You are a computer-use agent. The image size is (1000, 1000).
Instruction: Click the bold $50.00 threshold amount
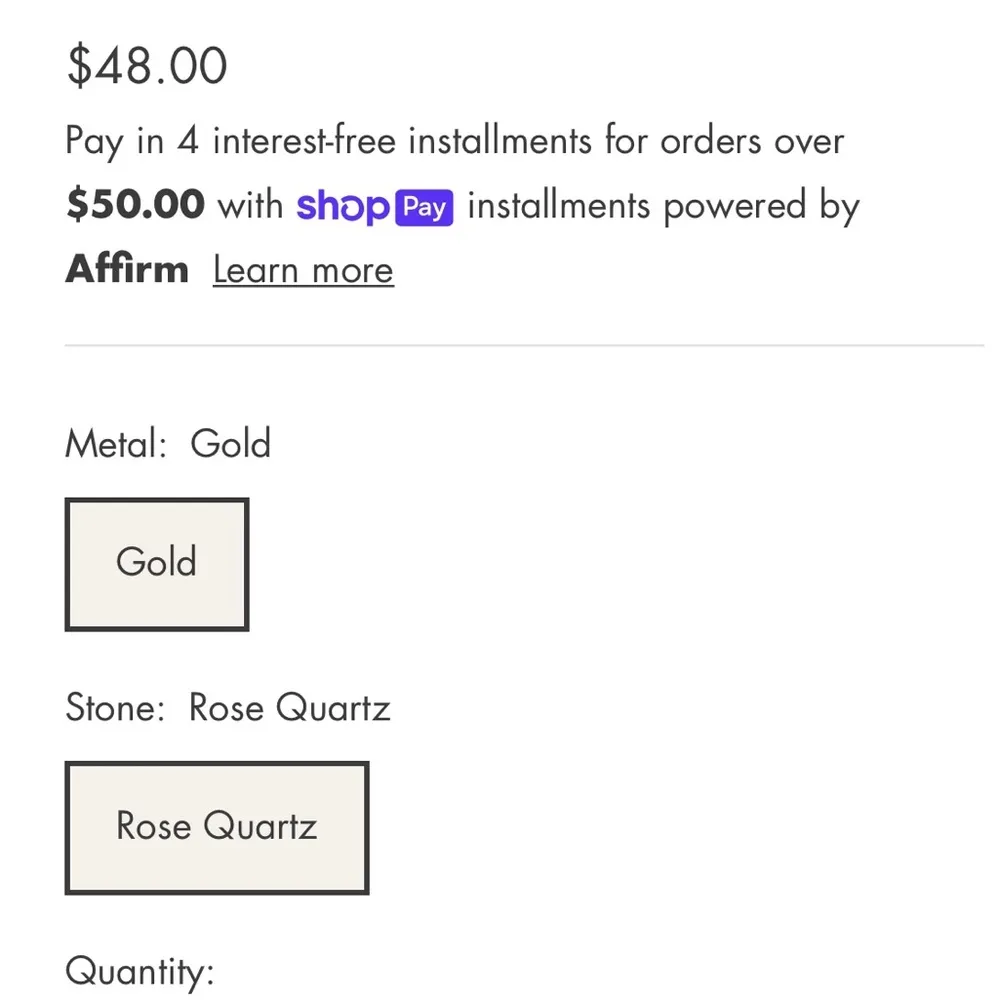click(135, 206)
